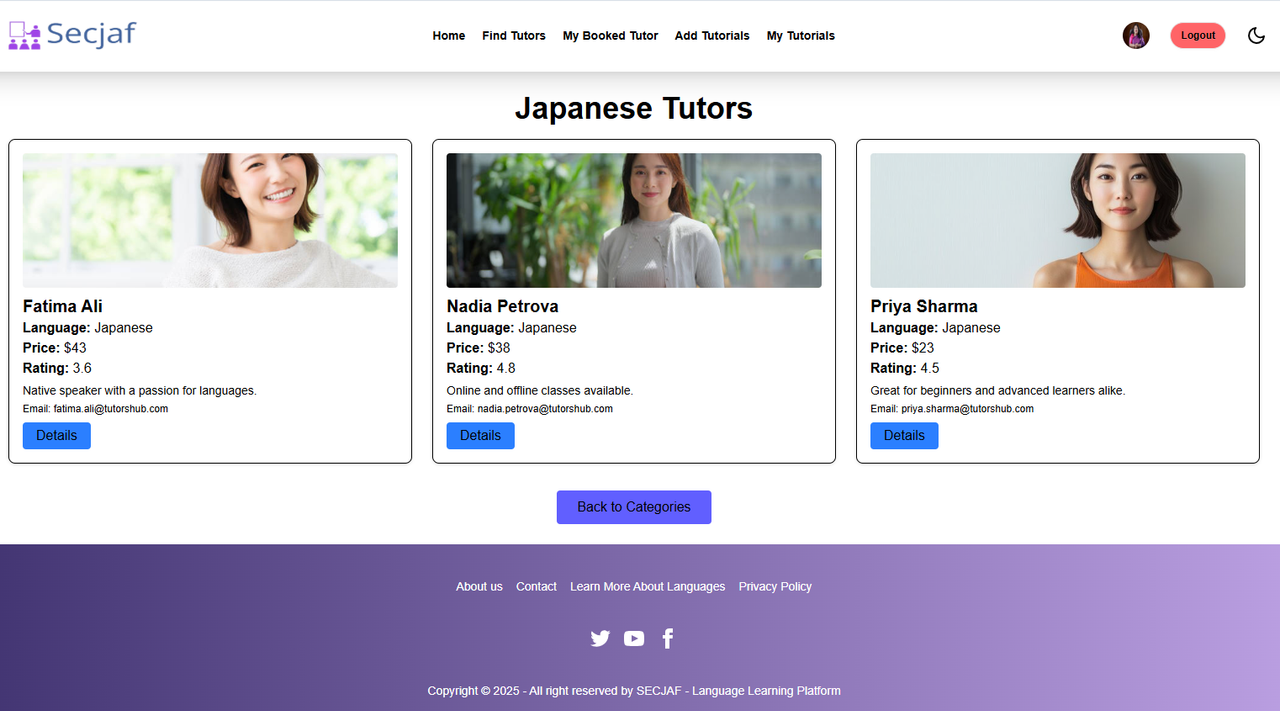The width and height of the screenshot is (1280, 711).
Task: Click Nadia Petrova's profile photo
Action: pyautogui.click(x=634, y=220)
